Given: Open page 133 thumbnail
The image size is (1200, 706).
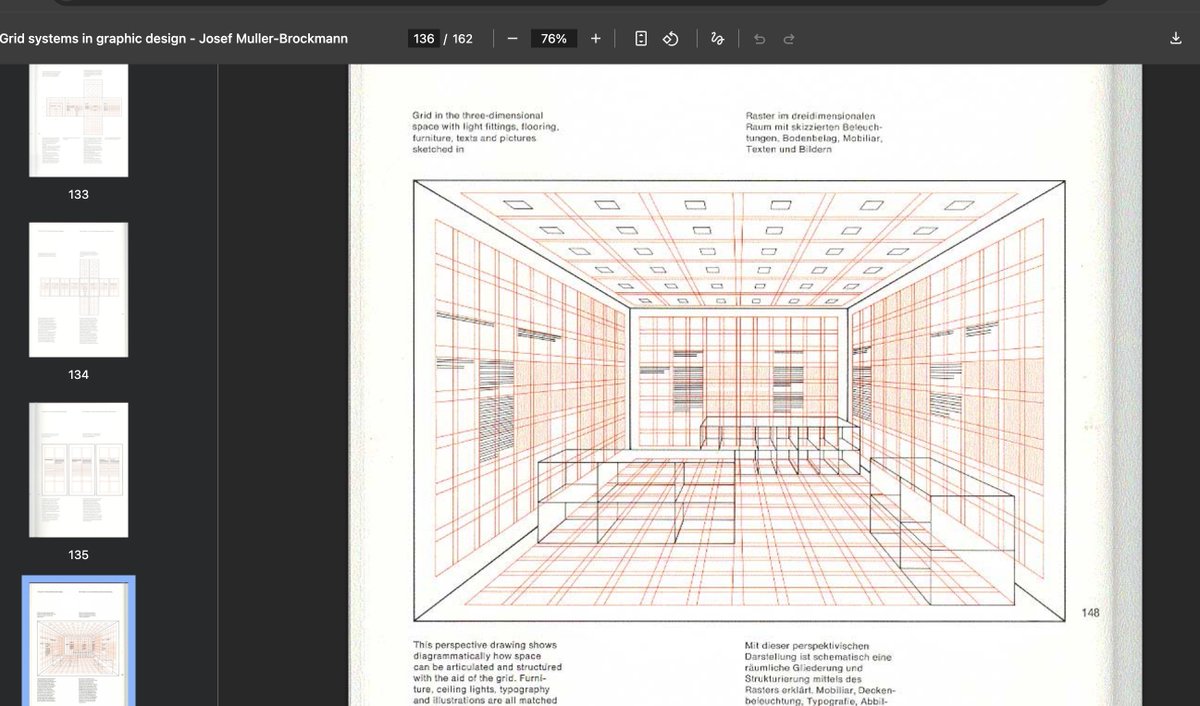Looking at the screenshot, I should pos(79,120).
